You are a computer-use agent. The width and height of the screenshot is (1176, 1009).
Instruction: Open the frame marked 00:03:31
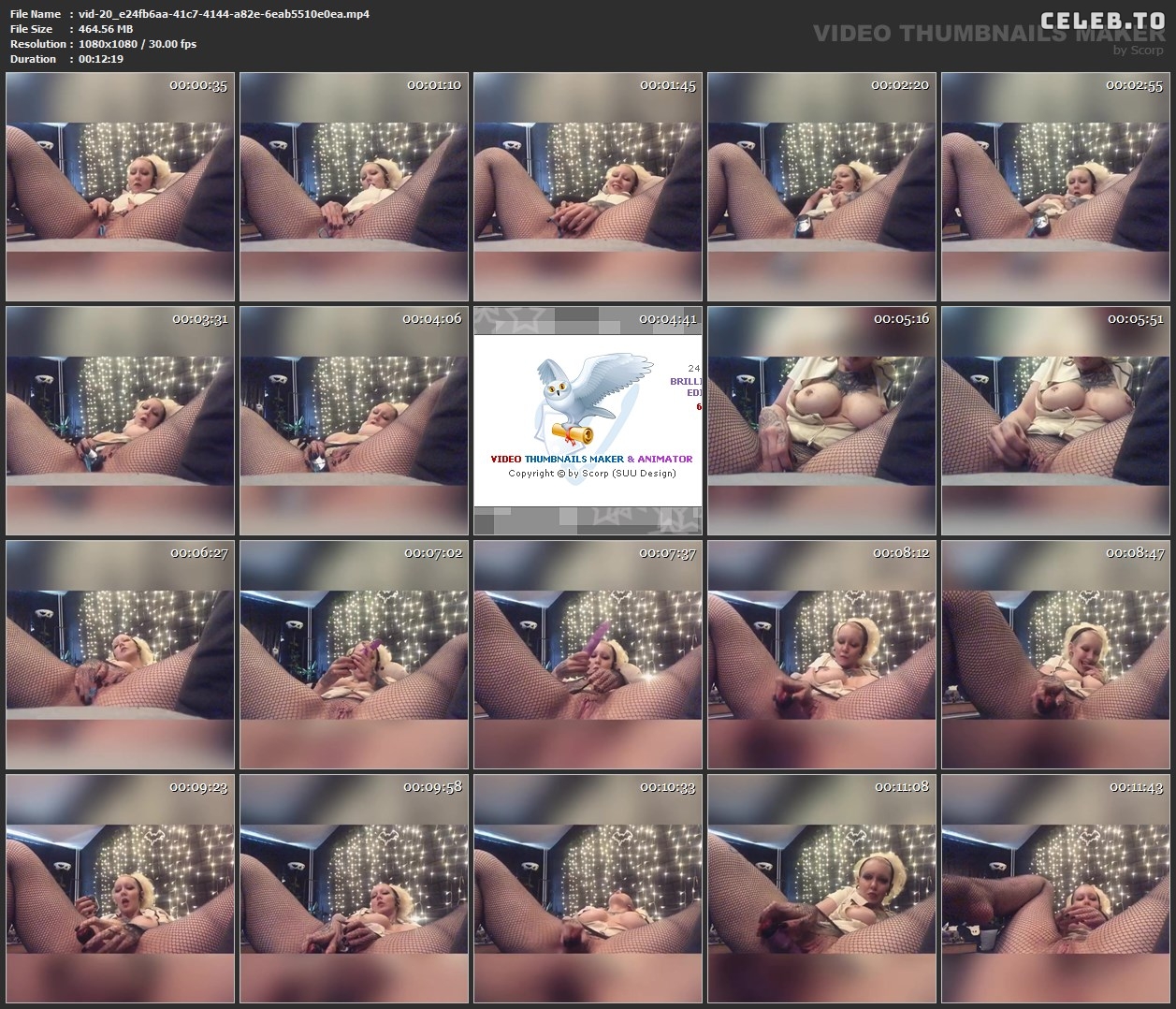[x=120, y=421]
